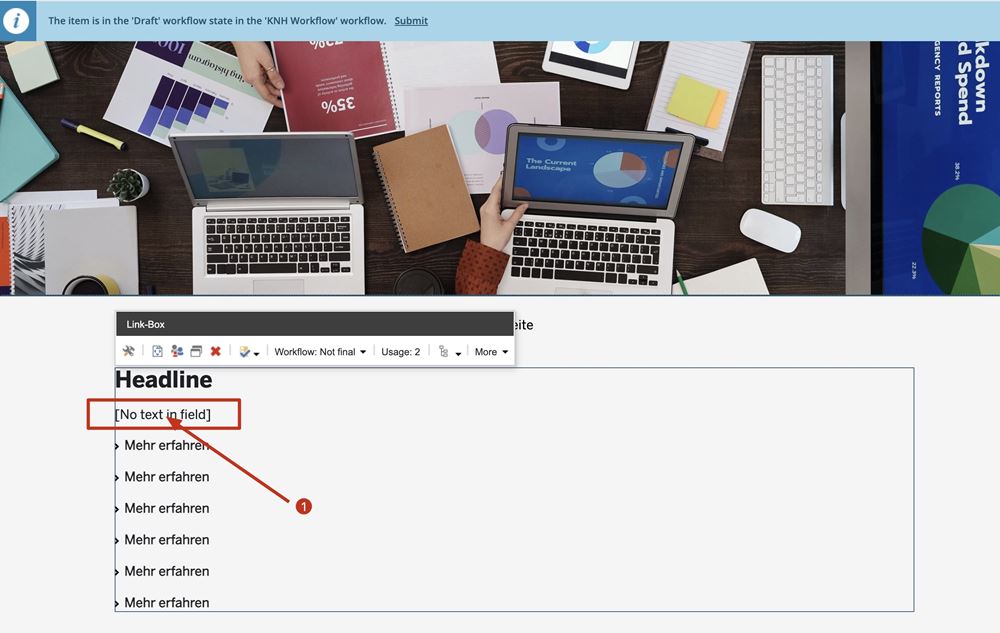Click the [No text in field] placeholder
1000x633 pixels.
164,414
